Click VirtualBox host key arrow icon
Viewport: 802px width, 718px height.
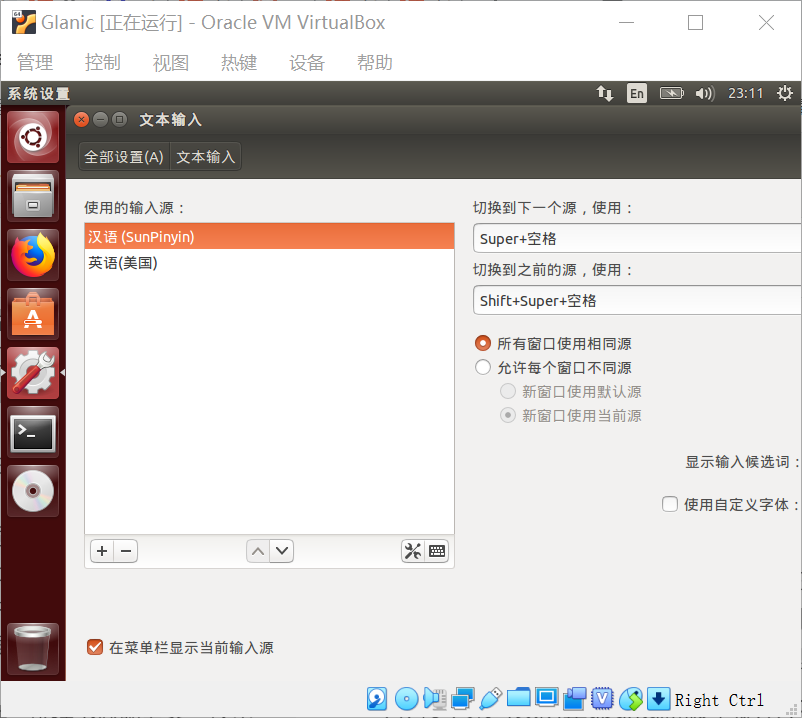659,699
